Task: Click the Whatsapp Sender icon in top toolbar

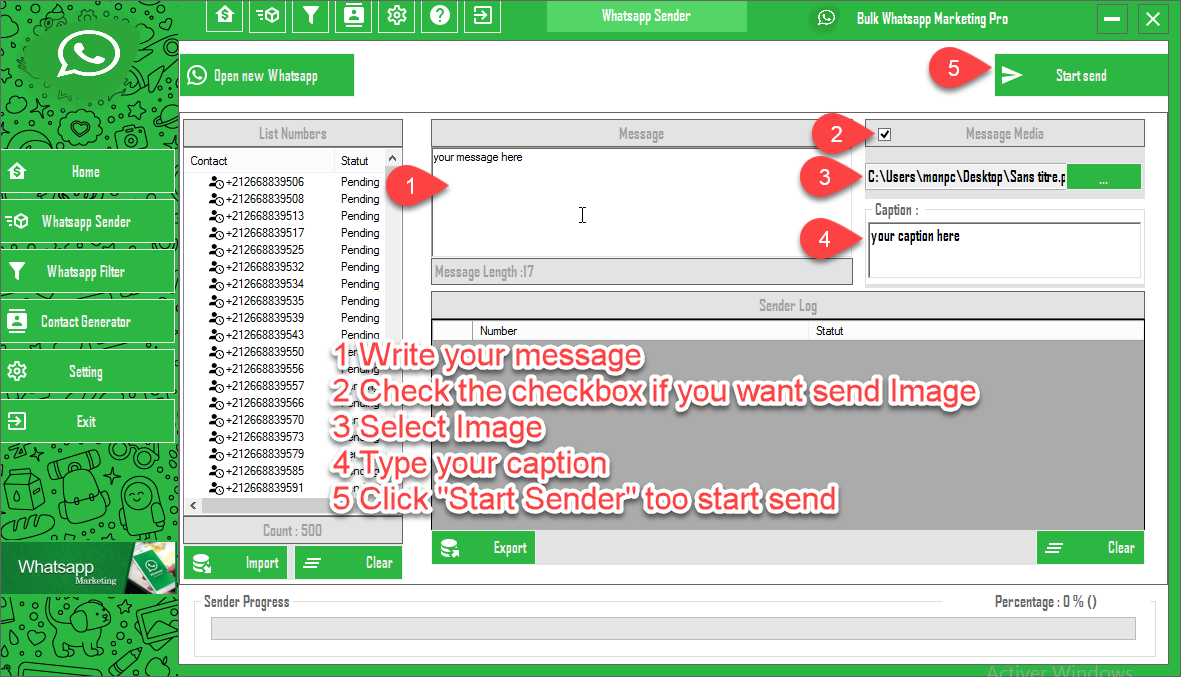Action: (268, 16)
